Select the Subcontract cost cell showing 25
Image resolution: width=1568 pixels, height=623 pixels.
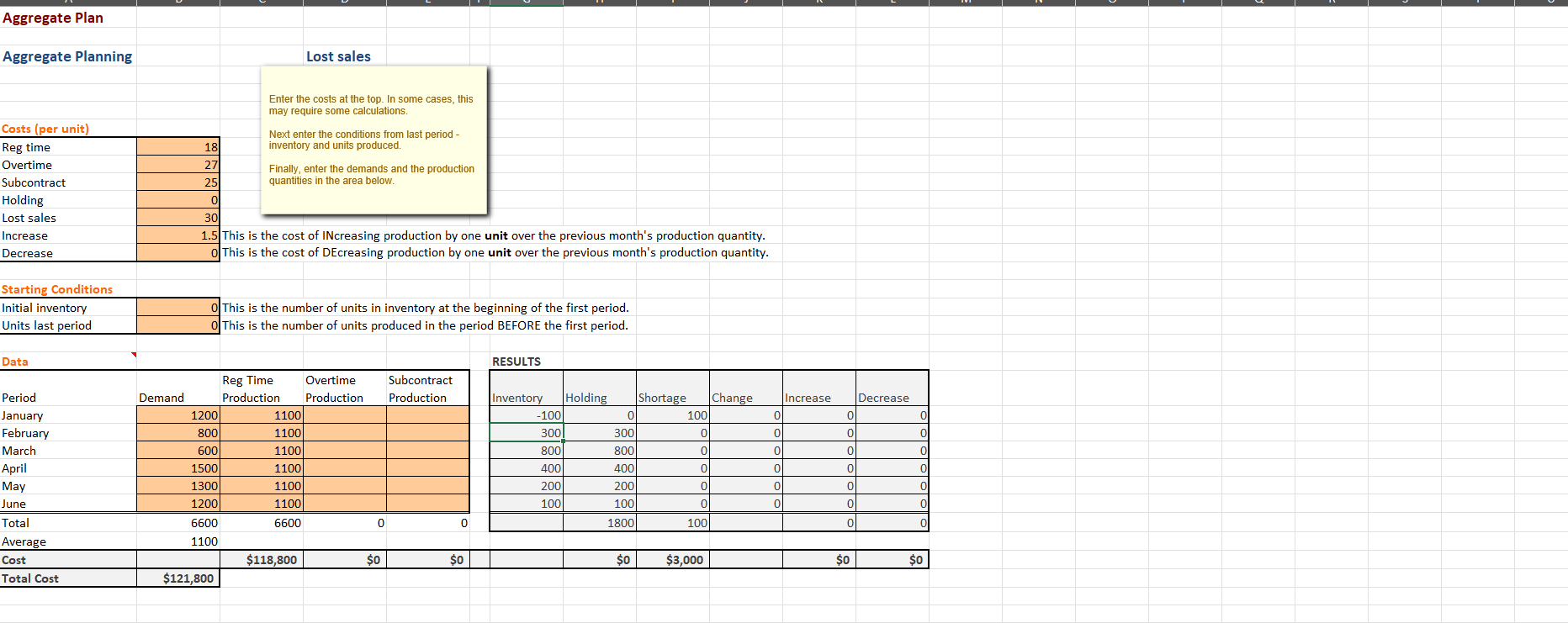pyautogui.click(x=178, y=182)
